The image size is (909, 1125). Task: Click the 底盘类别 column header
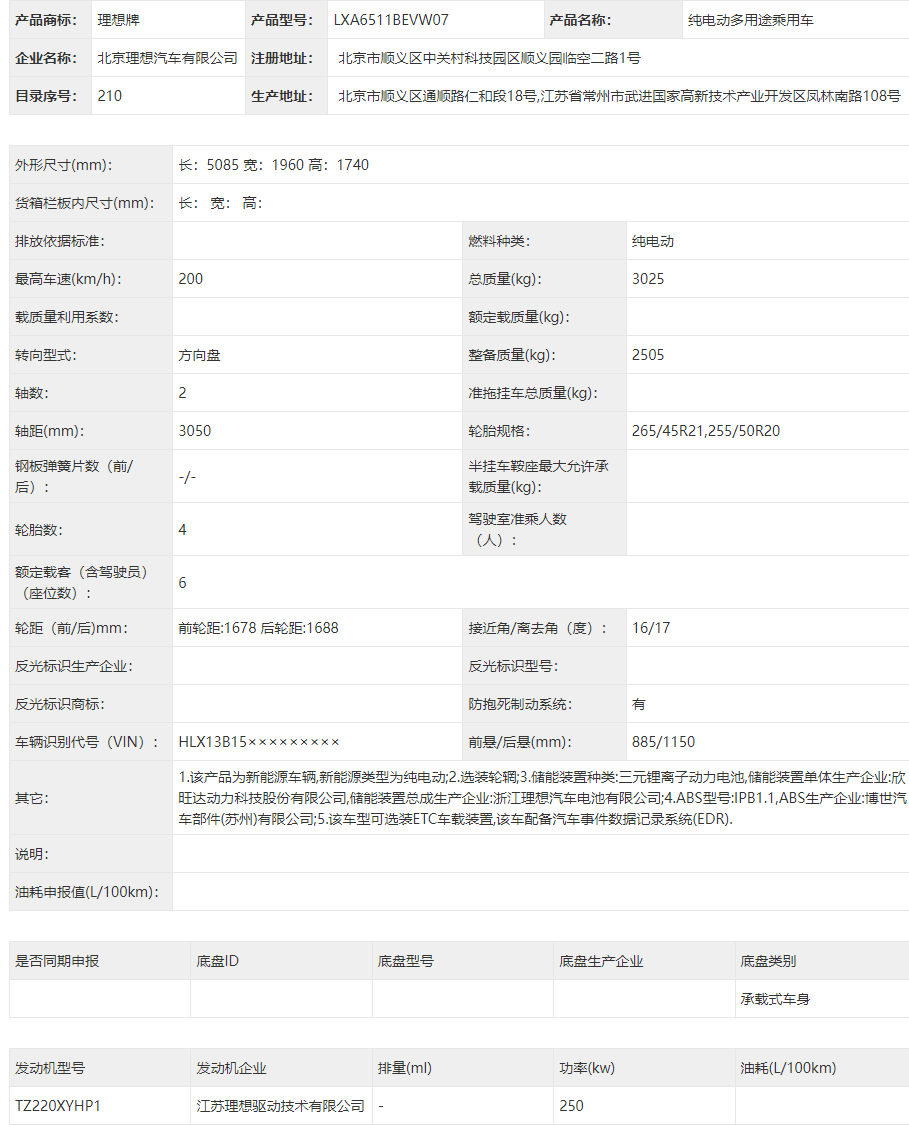768,961
